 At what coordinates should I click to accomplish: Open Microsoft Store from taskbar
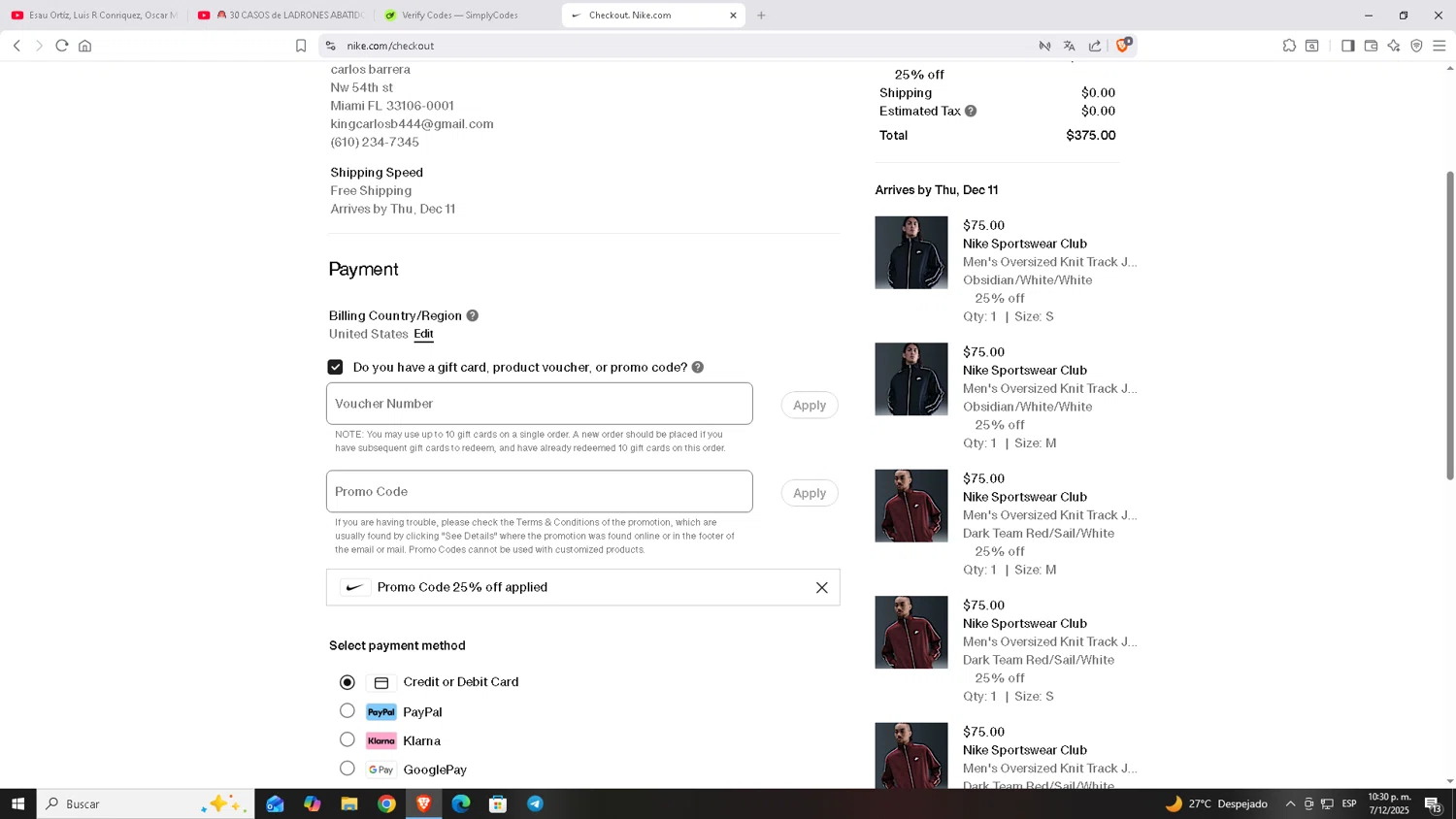pyautogui.click(x=498, y=803)
